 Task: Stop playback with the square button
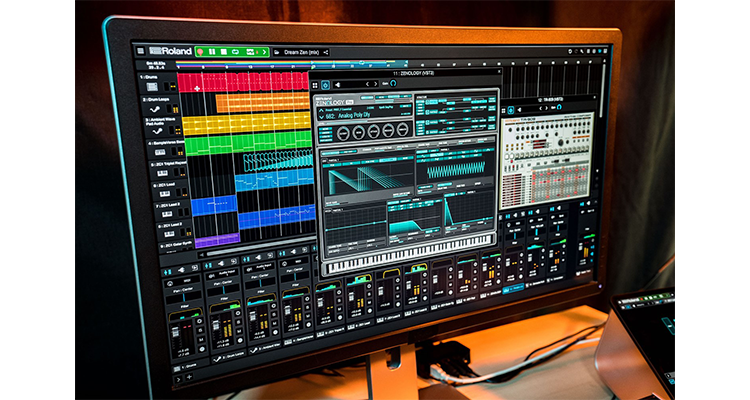click(x=223, y=52)
